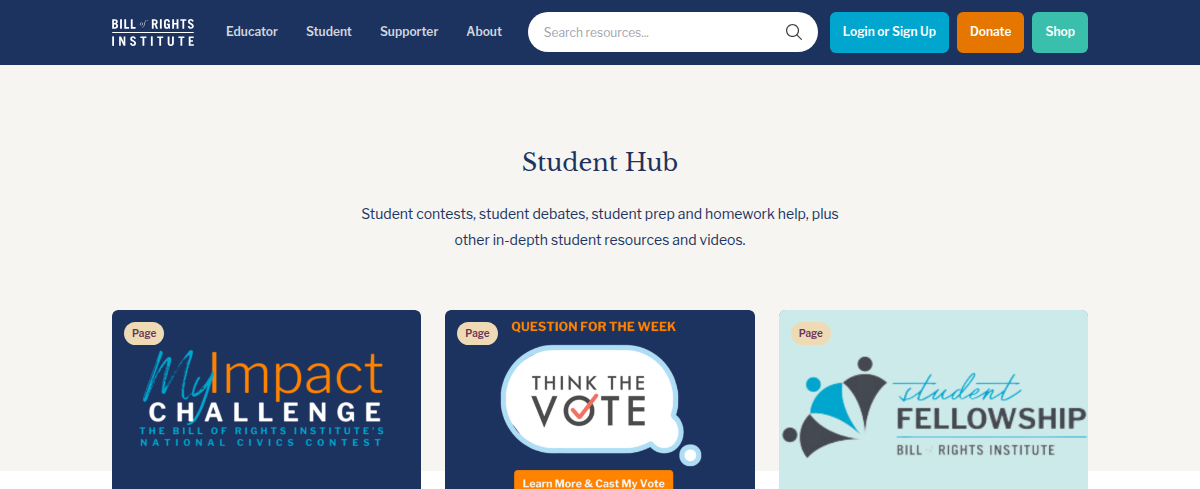
Task: Click the Page badge on Think the Vote card
Action: (477, 334)
